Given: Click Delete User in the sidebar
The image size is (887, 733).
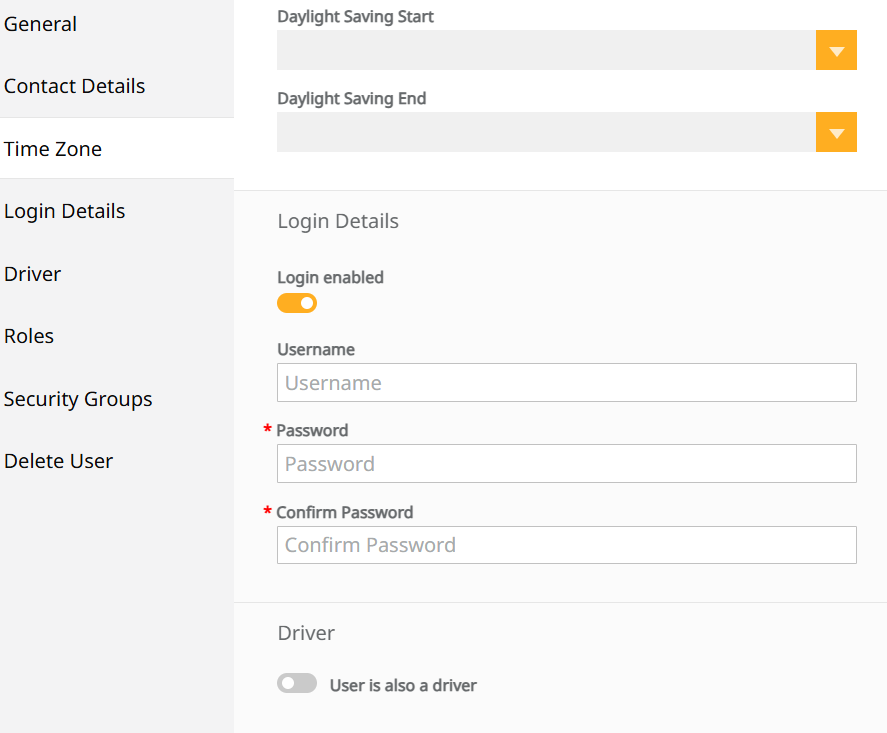Looking at the screenshot, I should coord(58,462).
